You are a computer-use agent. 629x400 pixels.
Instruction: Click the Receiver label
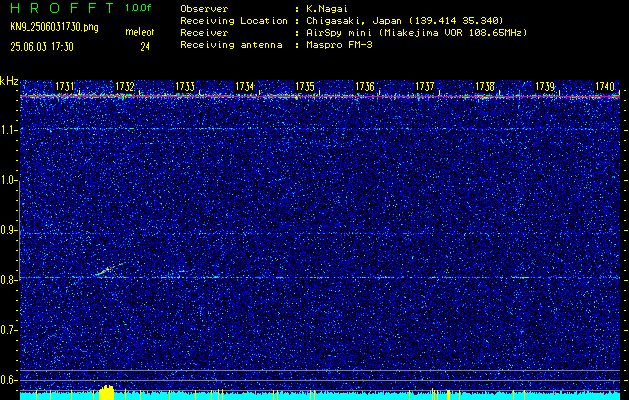[x=204, y=33]
